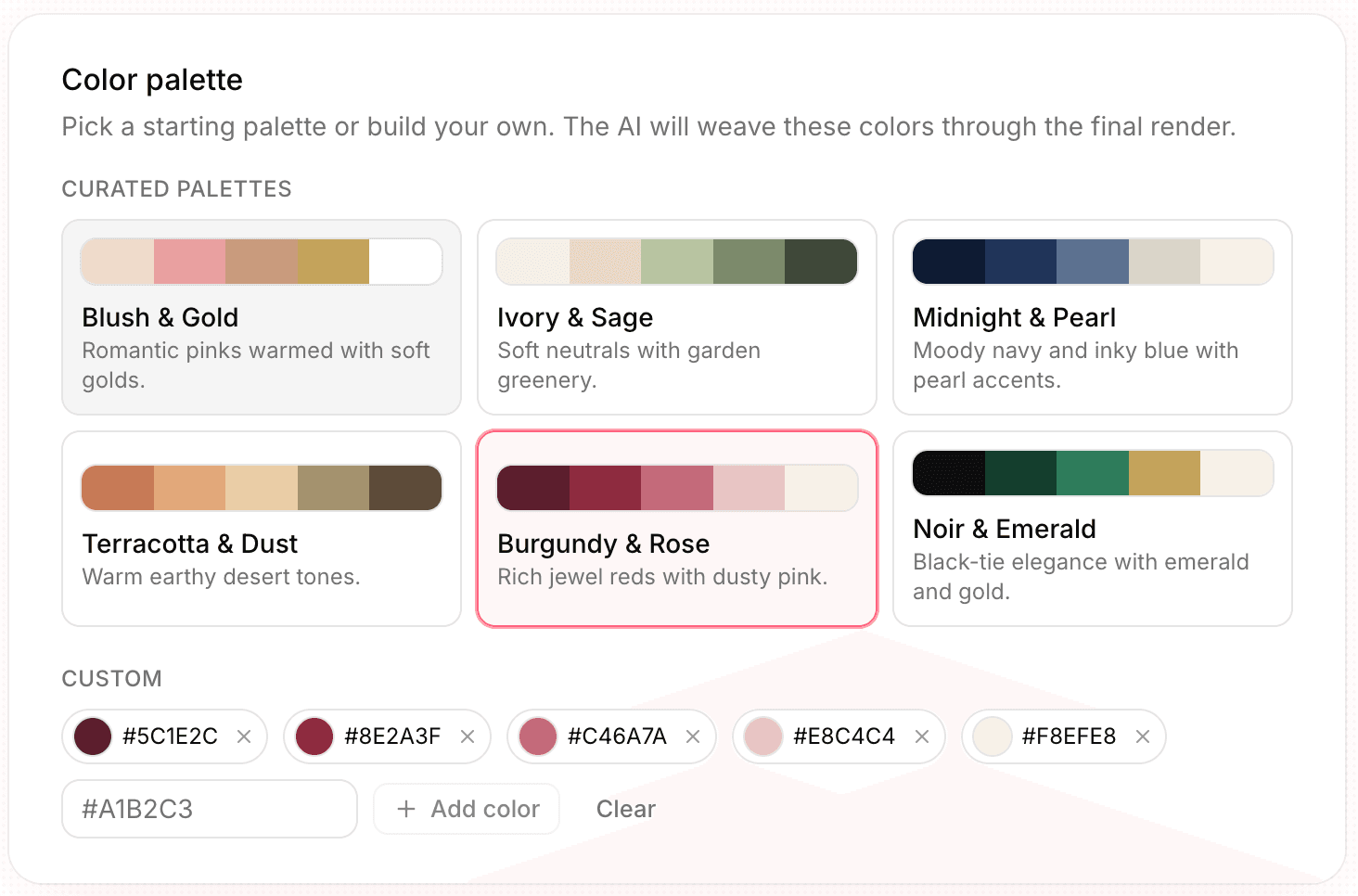Screen dimensions: 1358x896
Task: Remove the #F8EFE8 custom color chip
Action: tap(1143, 736)
